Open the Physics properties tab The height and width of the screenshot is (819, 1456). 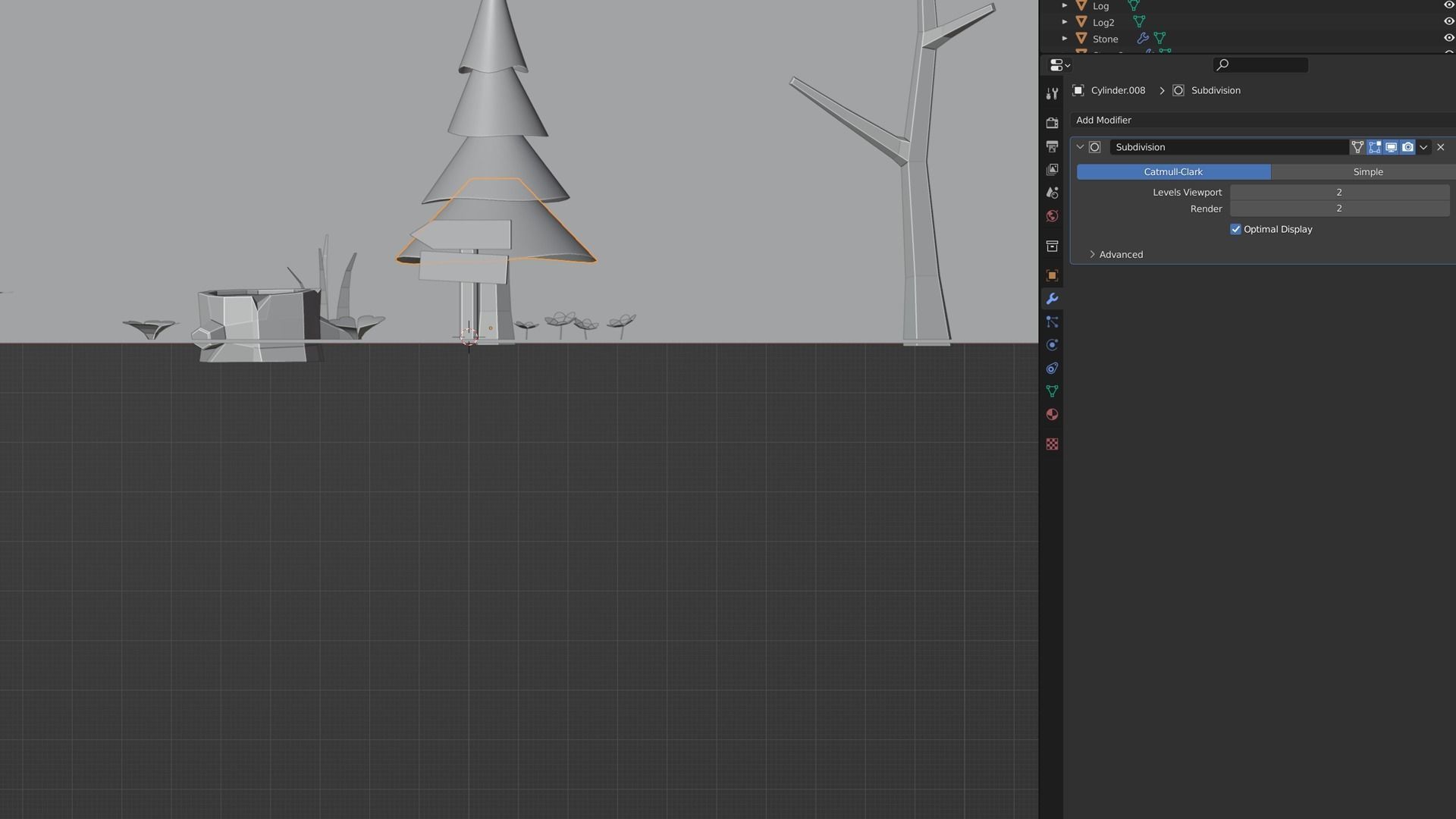pyautogui.click(x=1052, y=345)
